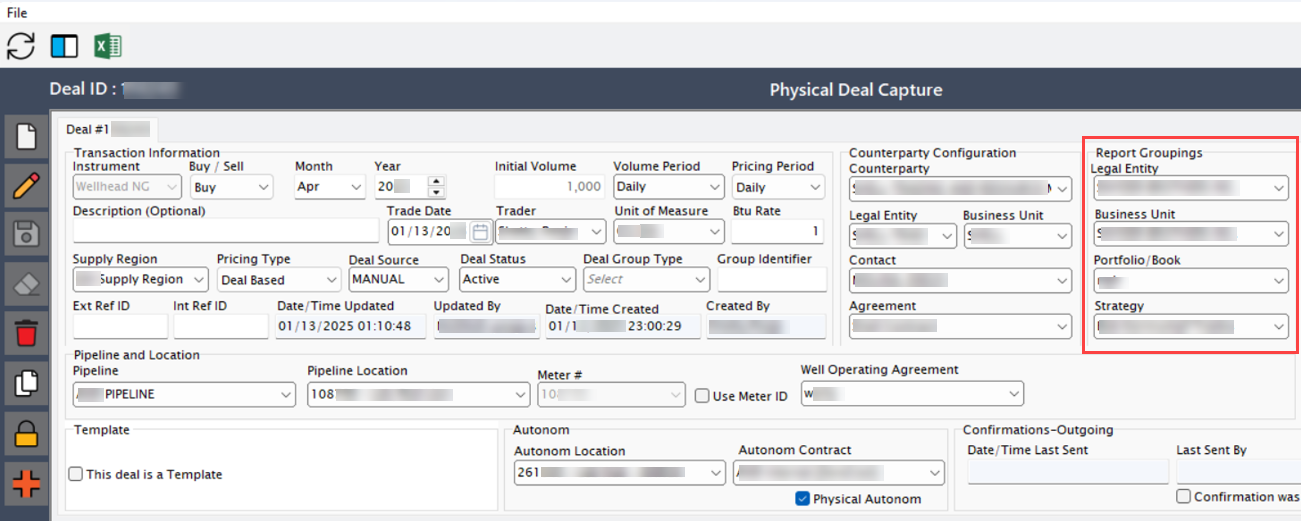Viewport: 1301px width, 521px height.
Task: Create a new deal with the blank page icon
Action: [x=27, y=138]
